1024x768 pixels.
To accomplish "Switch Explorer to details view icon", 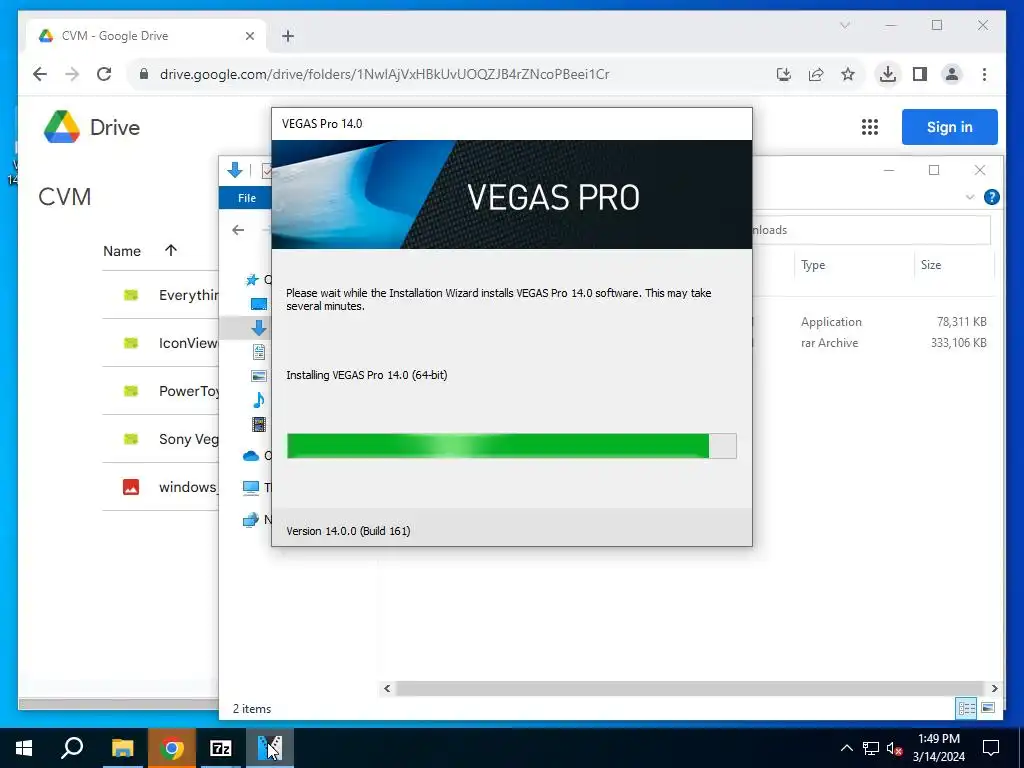I will (966, 708).
